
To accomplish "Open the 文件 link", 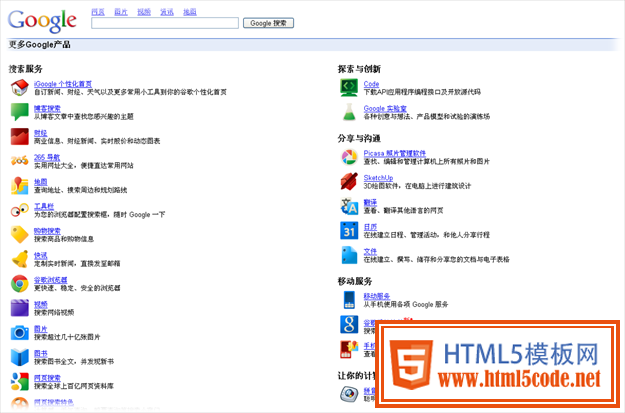I will coord(370,252).
